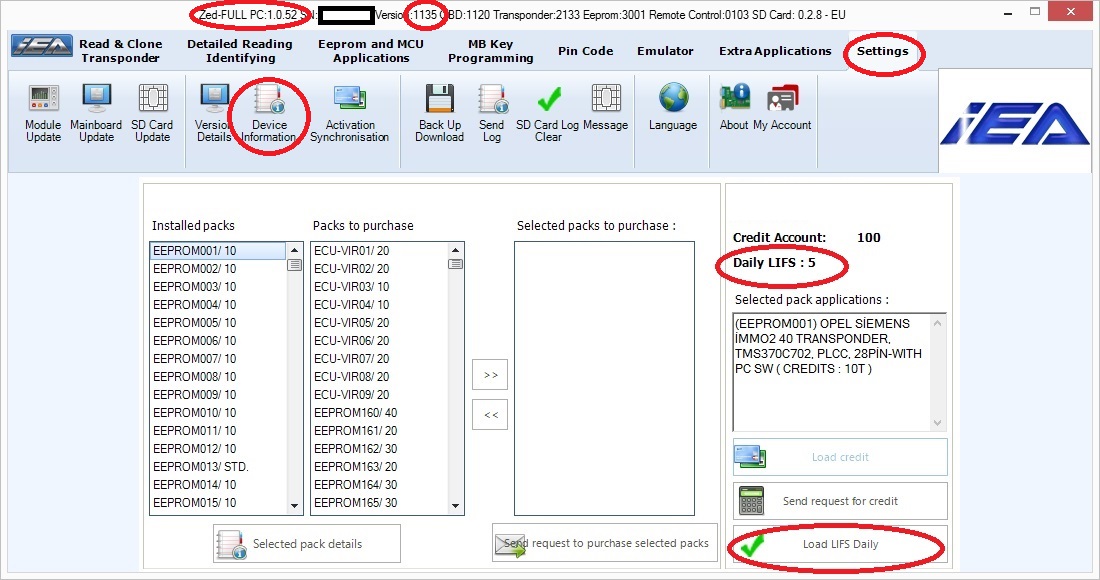Click pack applications box down arrow

pyautogui.click(x=937, y=423)
